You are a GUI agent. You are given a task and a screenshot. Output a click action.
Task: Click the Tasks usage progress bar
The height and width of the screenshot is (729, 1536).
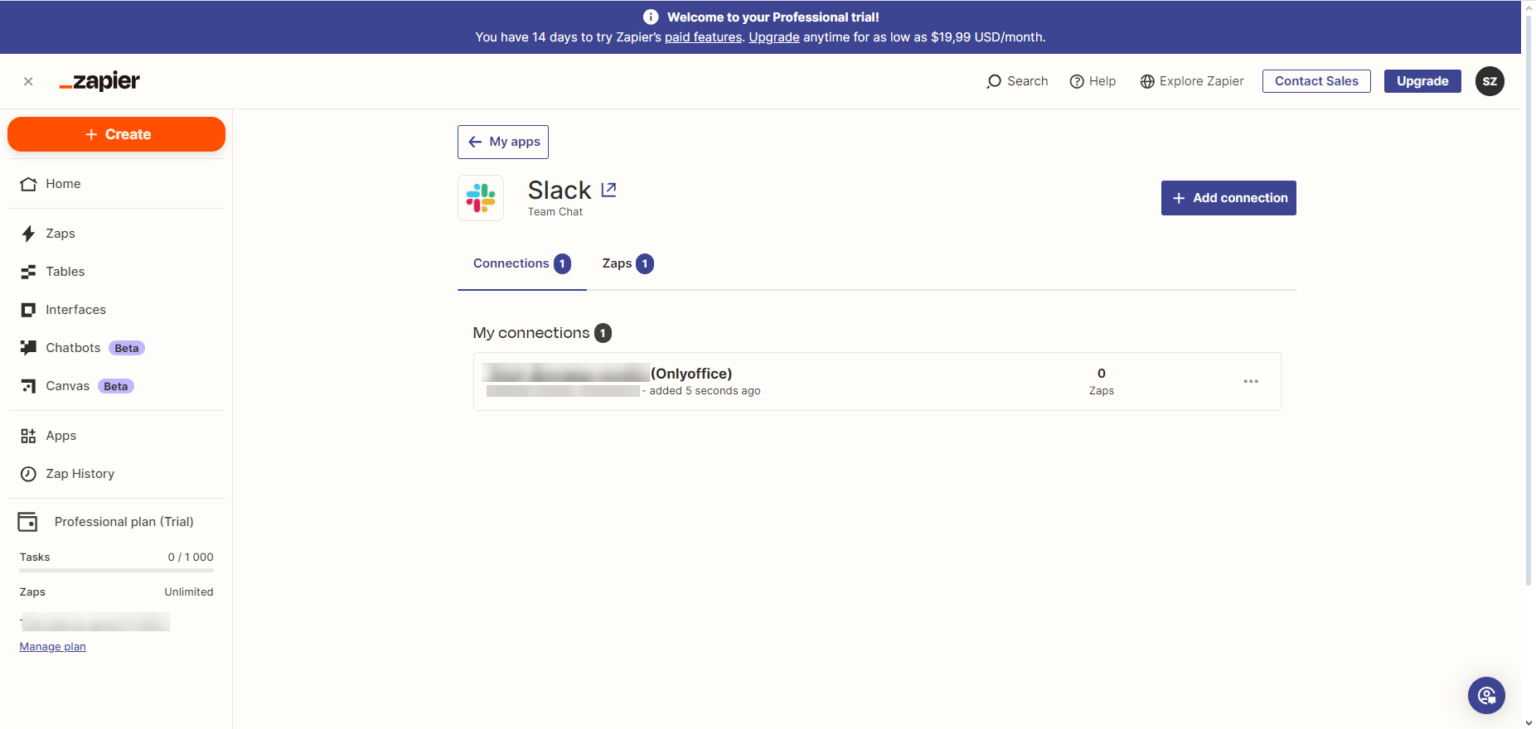115,570
